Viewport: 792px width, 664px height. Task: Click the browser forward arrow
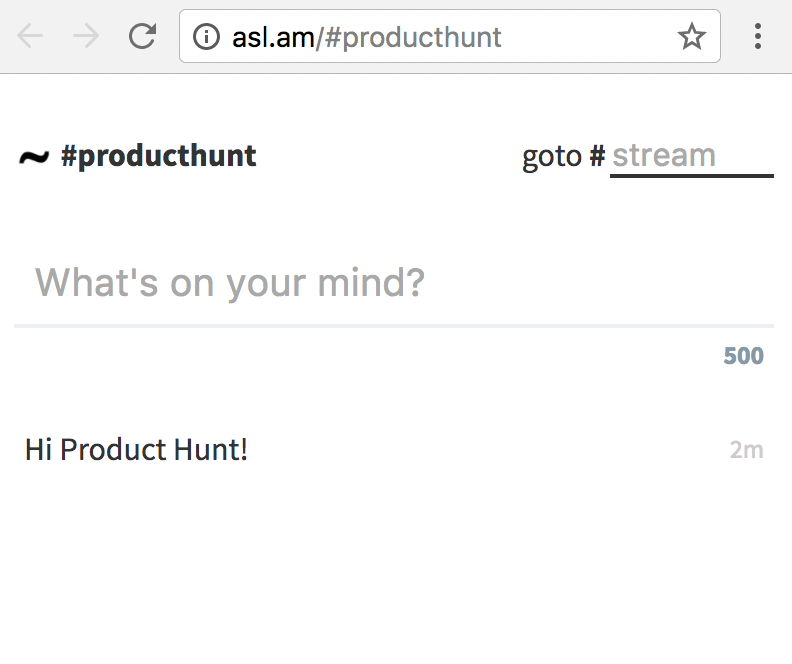(87, 37)
